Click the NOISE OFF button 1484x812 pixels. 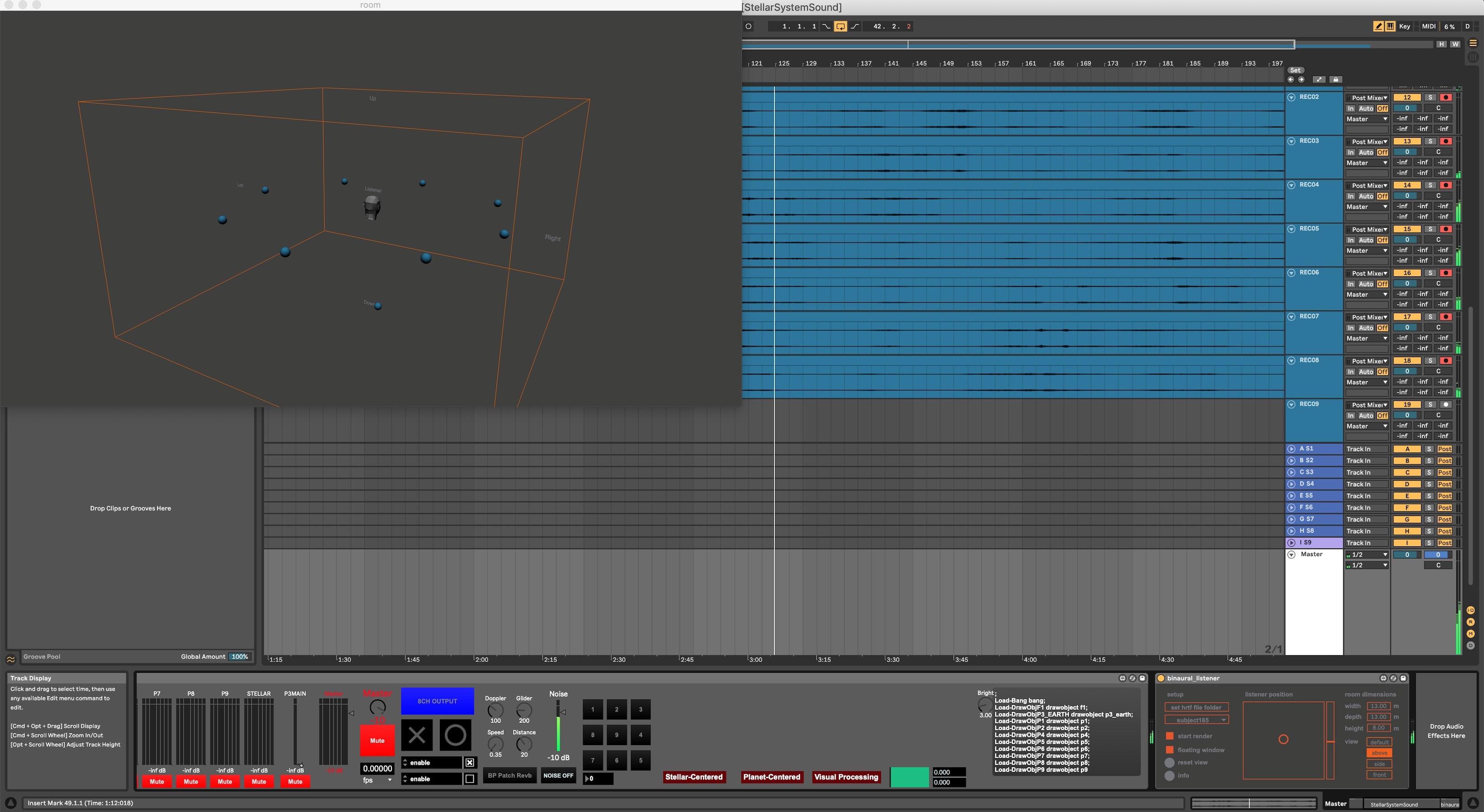click(x=558, y=776)
